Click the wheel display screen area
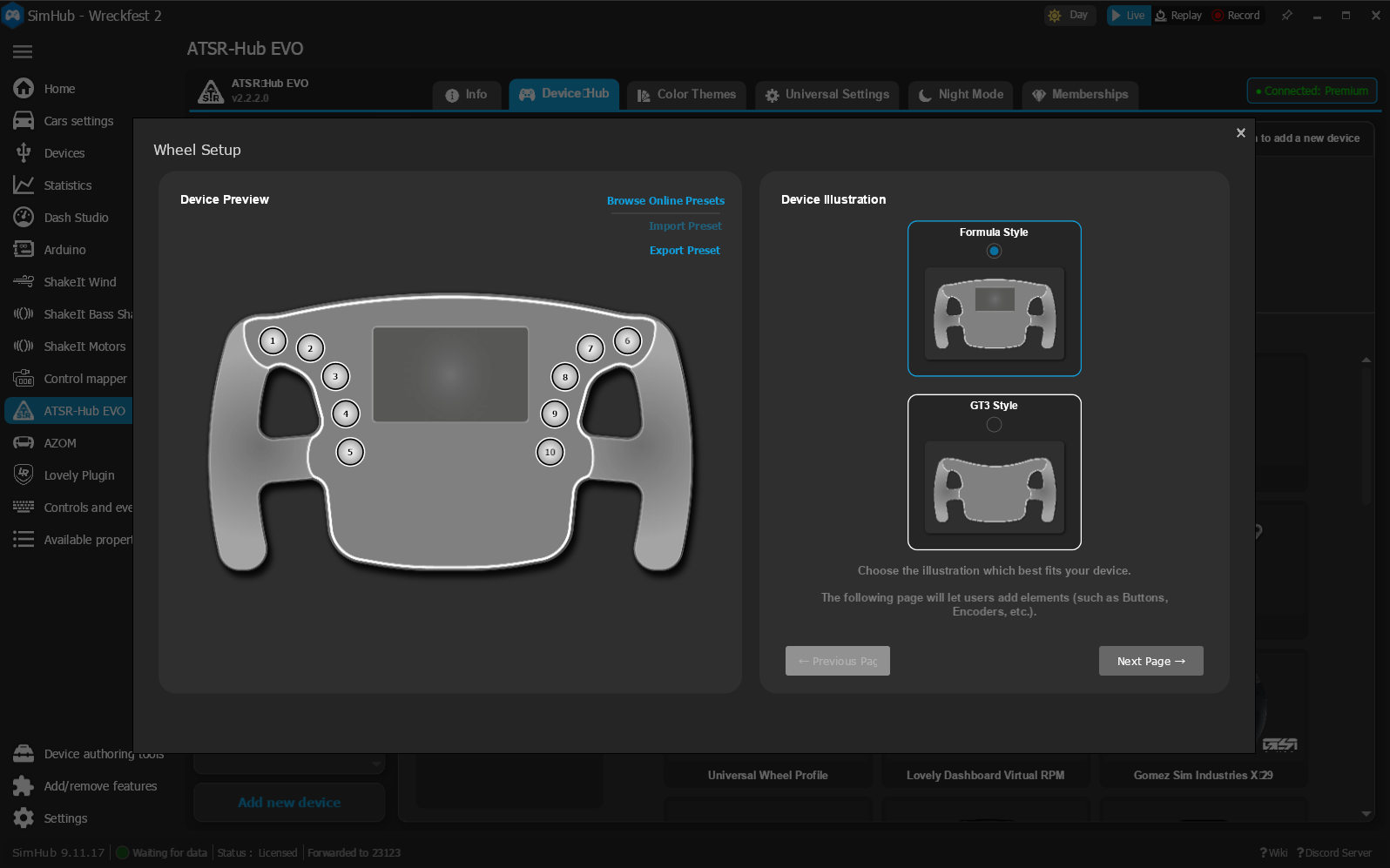 450,375
